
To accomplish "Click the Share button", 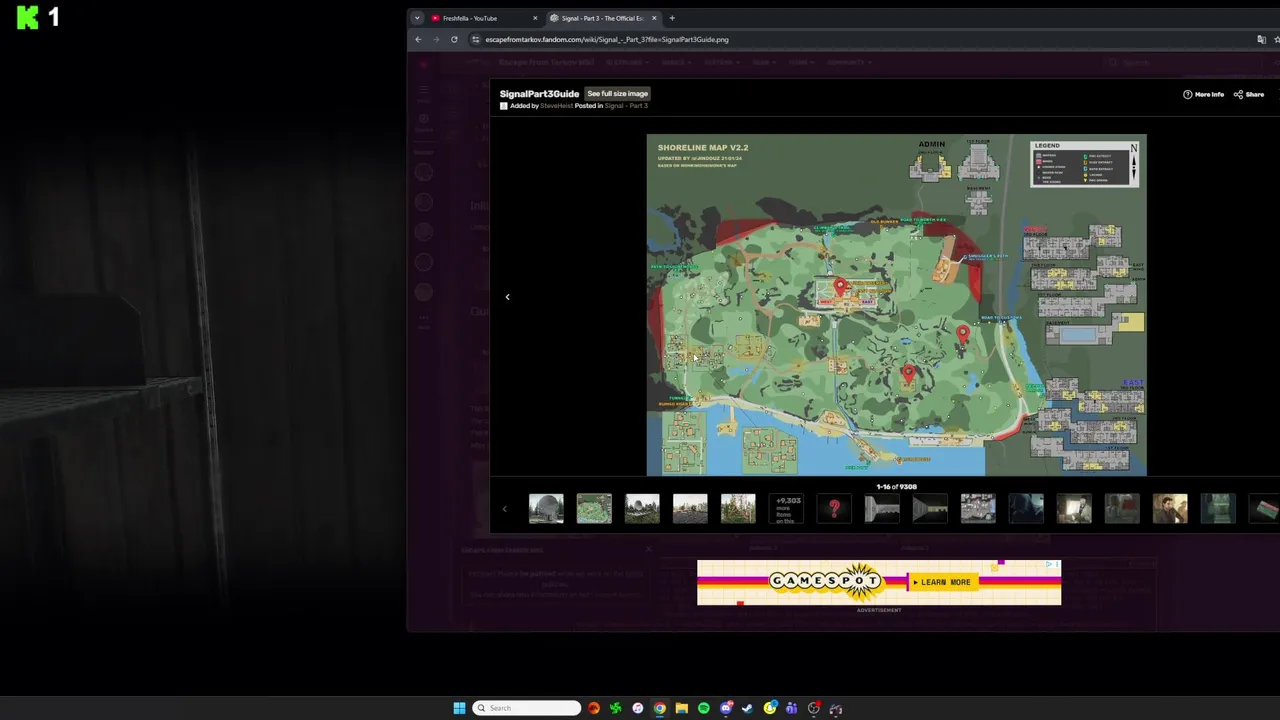I will pyautogui.click(x=1249, y=94).
